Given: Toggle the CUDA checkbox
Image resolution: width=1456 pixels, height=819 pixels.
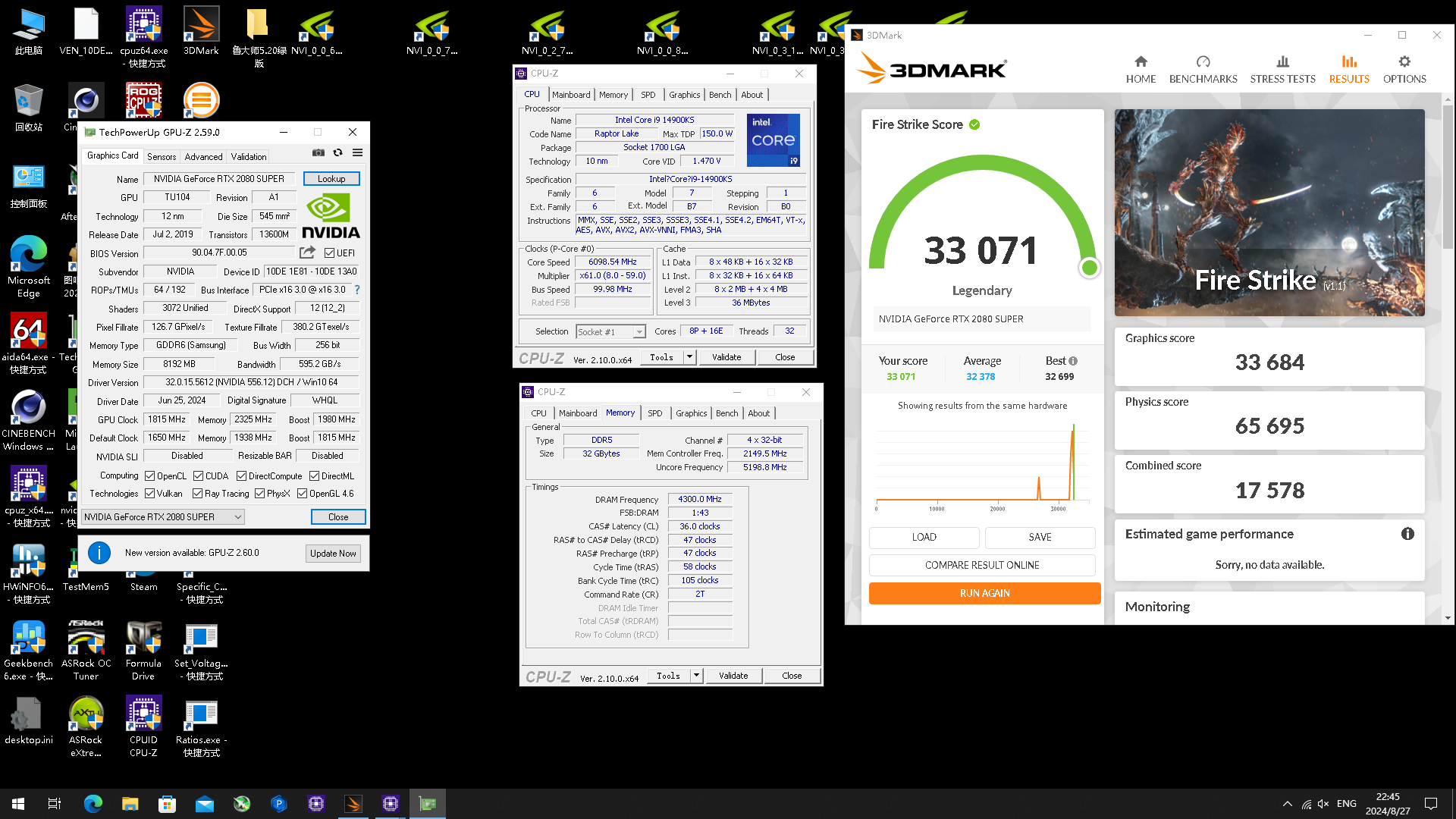Looking at the screenshot, I should coord(198,476).
